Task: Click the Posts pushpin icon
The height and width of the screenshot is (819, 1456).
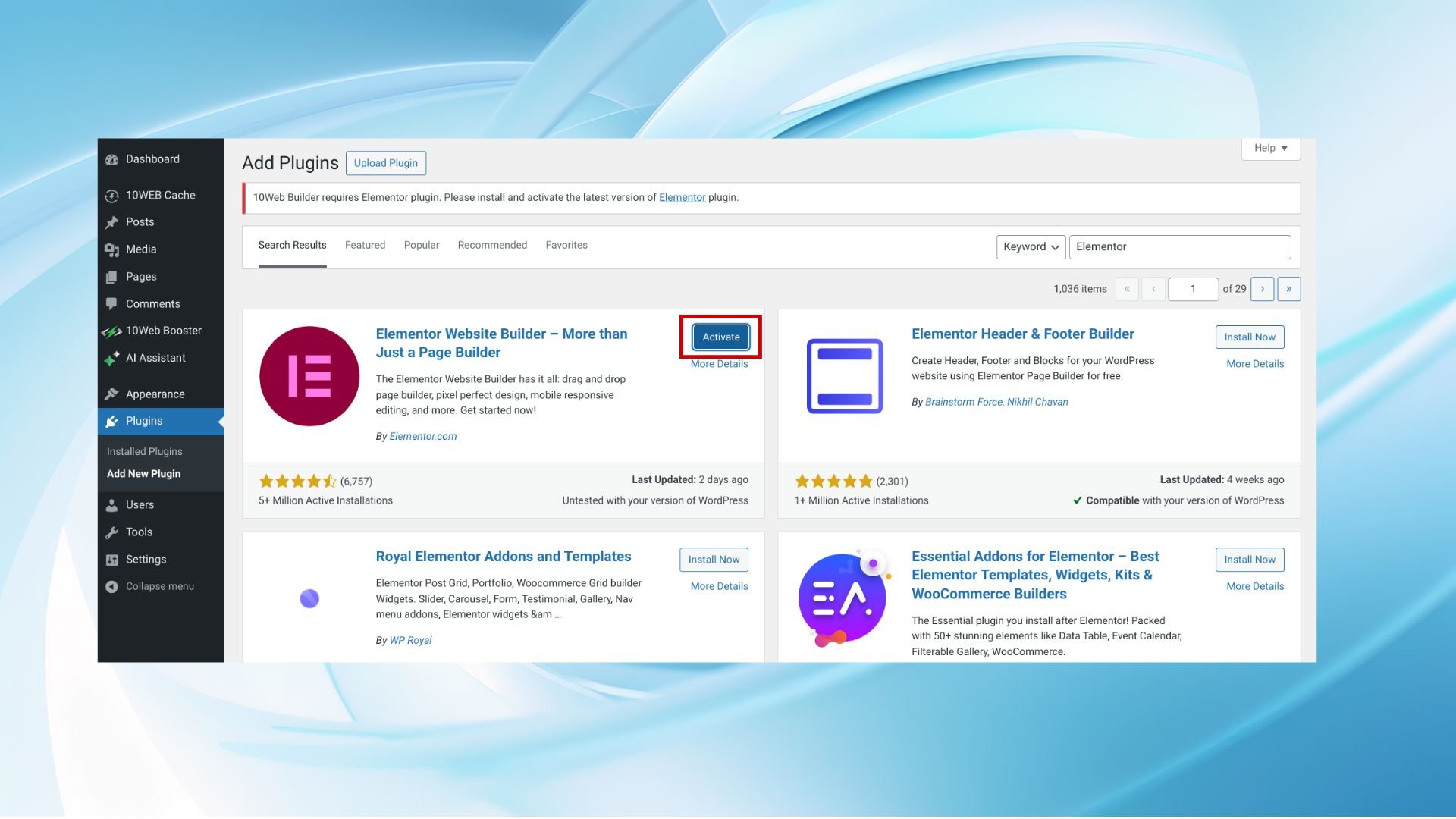Action: point(112,222)
